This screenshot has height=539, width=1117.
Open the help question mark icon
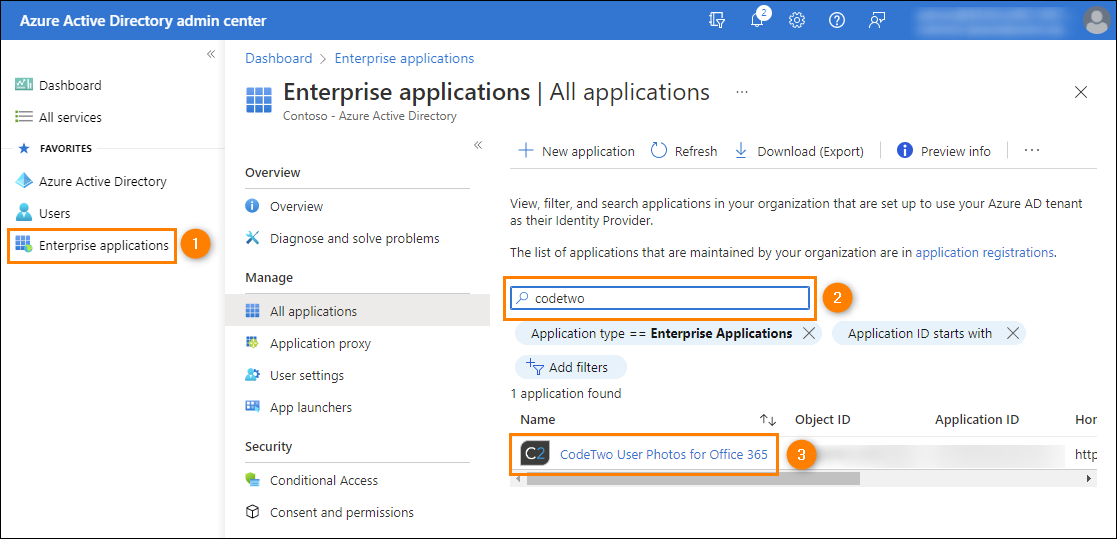point(837,21)
